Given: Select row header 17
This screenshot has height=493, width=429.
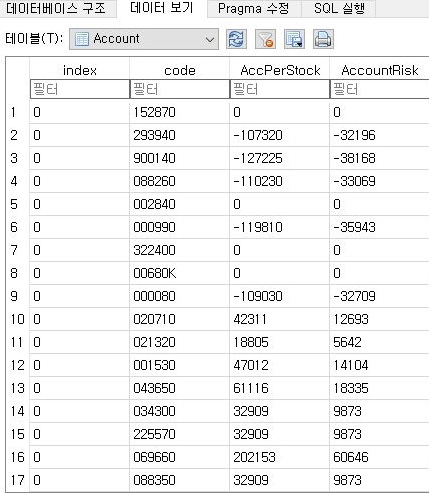Looking at the screenshot, I should point(18,480).
